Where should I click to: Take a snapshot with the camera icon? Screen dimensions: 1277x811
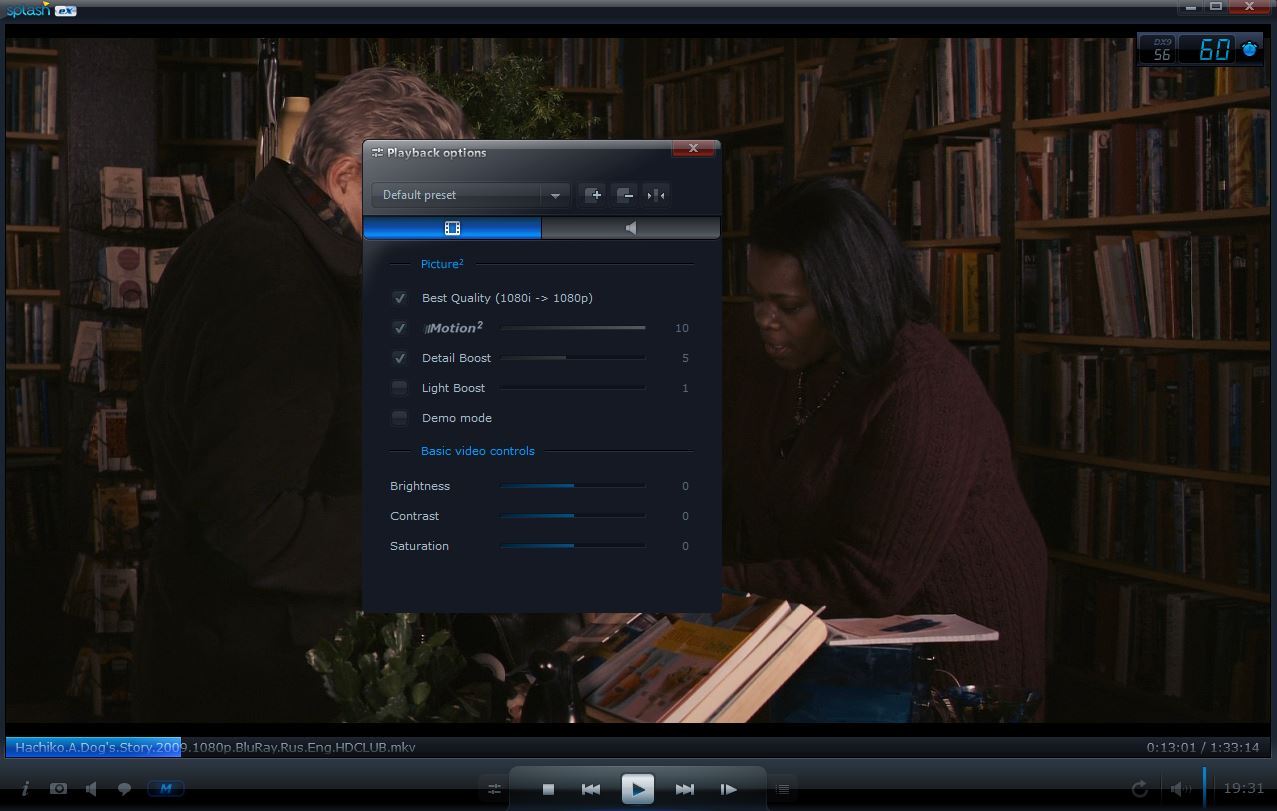pyautogui.click(x=59, y=789)
